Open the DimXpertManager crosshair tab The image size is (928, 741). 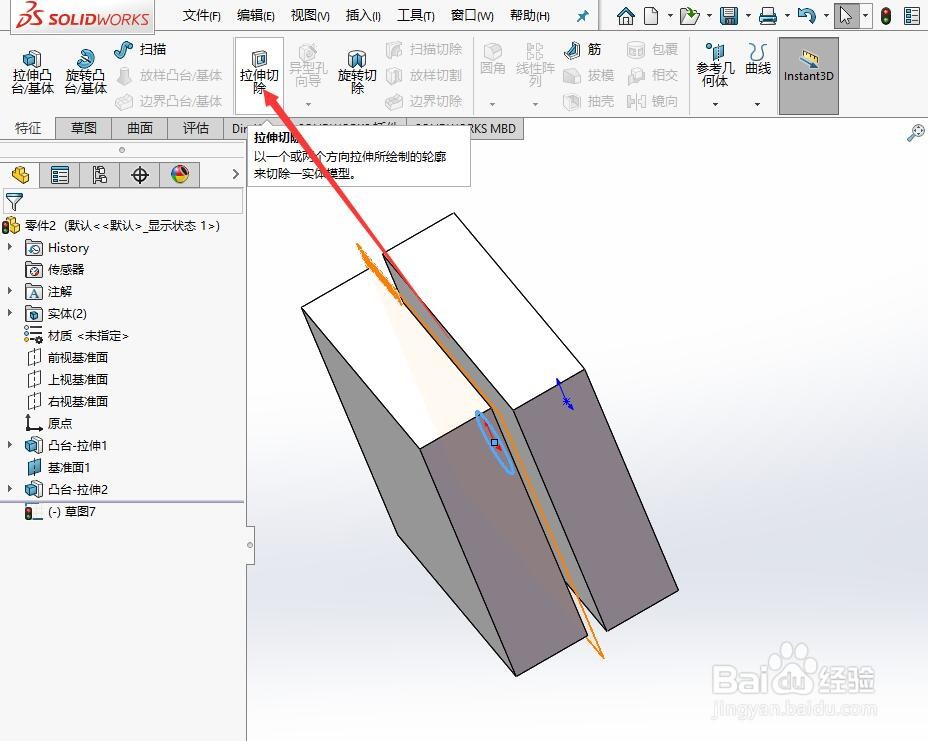pyautogui.click(x=140, y=175)
